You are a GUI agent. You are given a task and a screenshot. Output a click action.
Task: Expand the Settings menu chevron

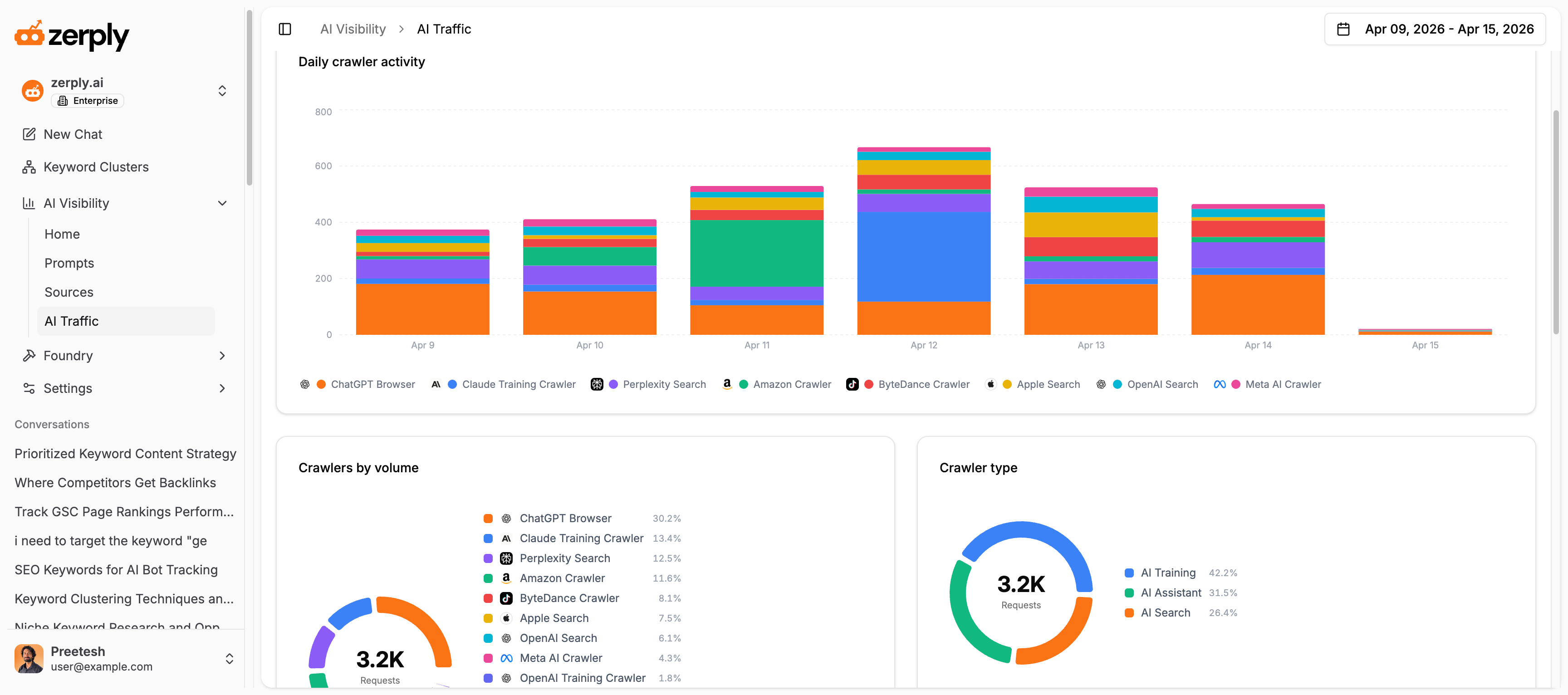(222, 388)
